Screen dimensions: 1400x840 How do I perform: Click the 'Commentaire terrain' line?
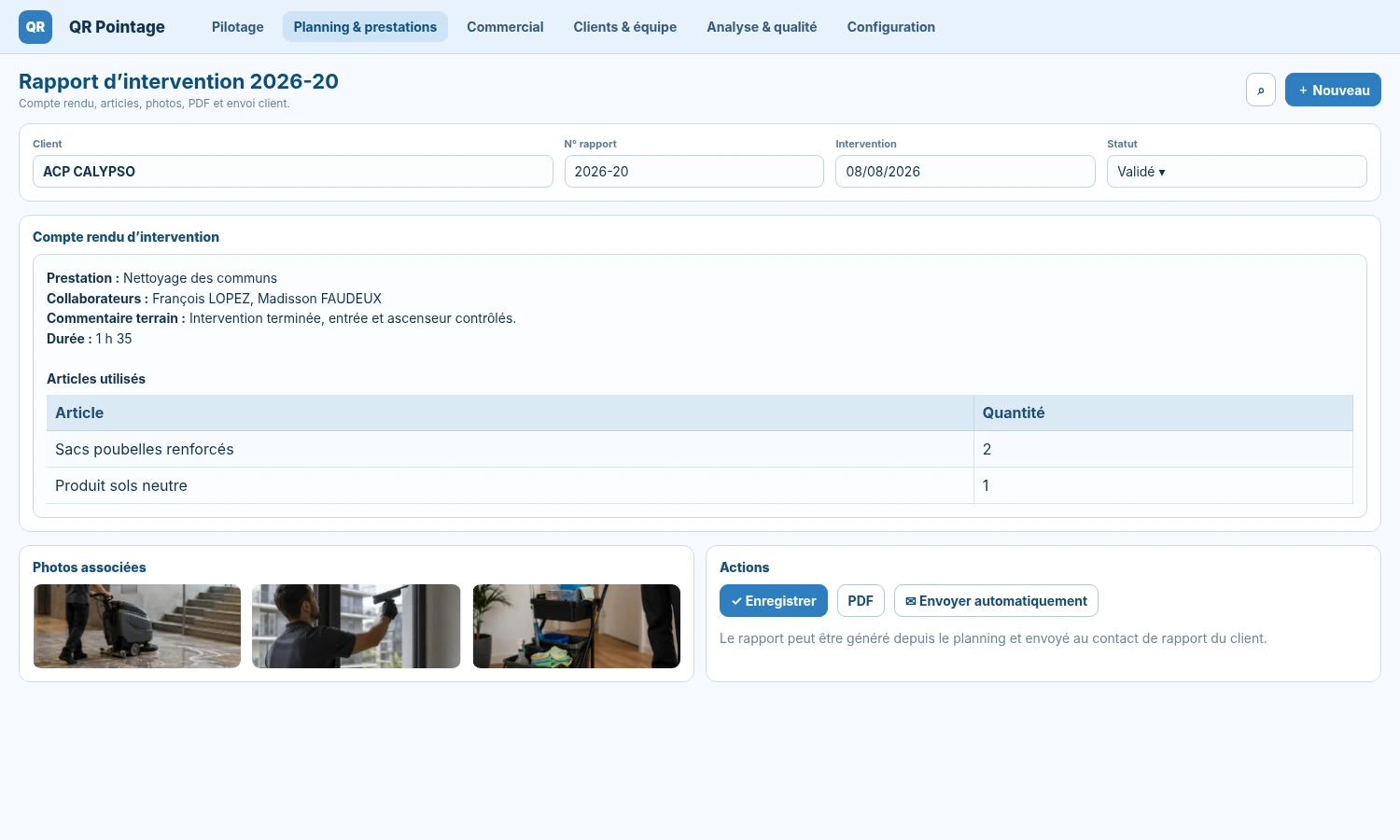pyautogui.click(x=281, y=318)
